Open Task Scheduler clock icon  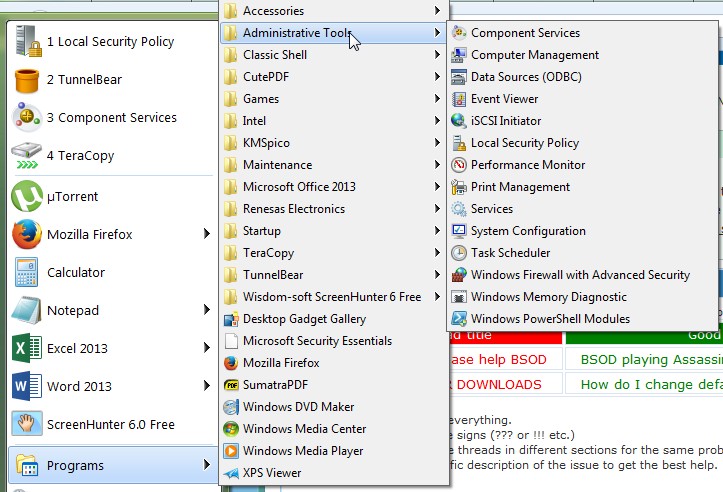[459, 253]
